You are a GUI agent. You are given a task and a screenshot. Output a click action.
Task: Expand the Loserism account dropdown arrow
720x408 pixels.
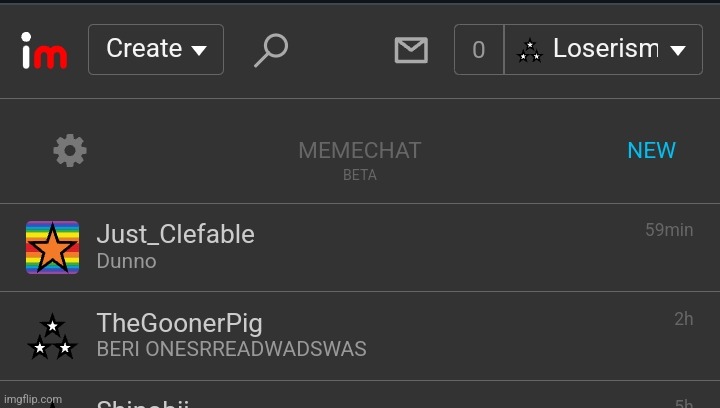point(678,50)
